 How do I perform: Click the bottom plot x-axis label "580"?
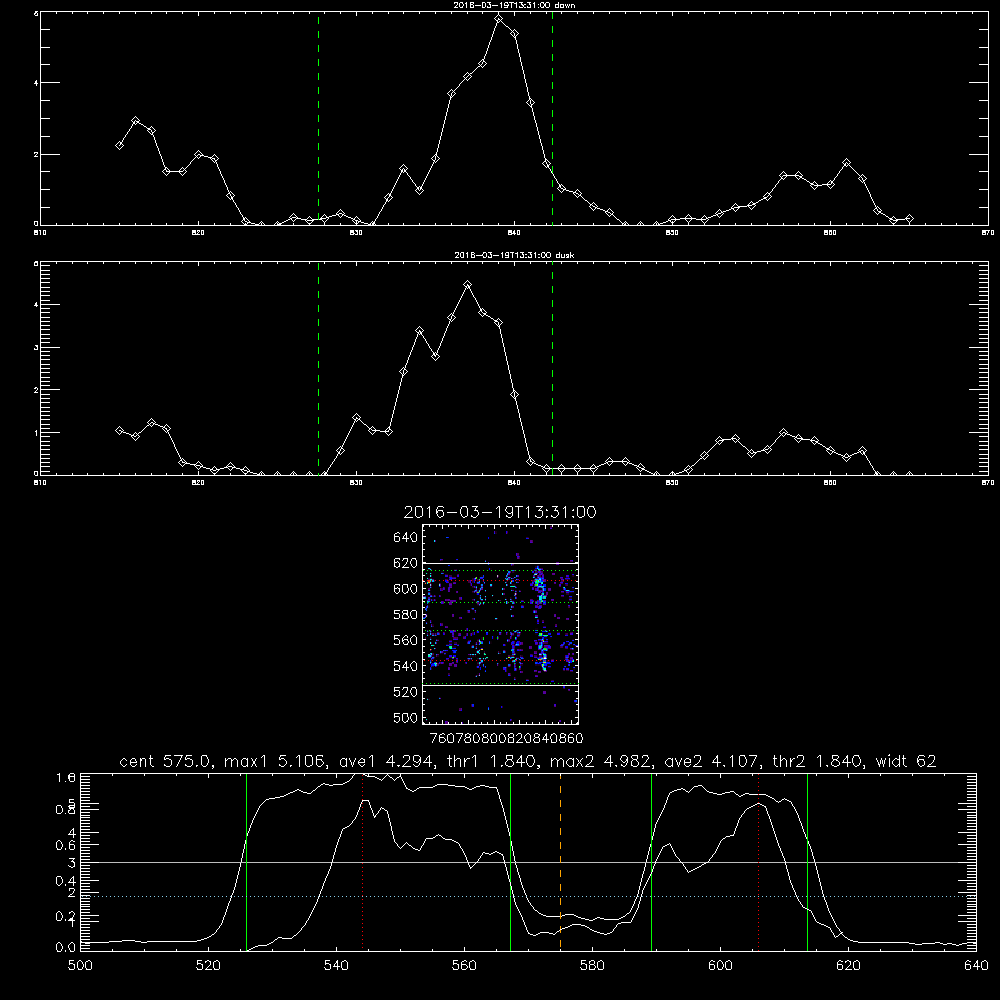pyautogui.click(x=592, y=966)
